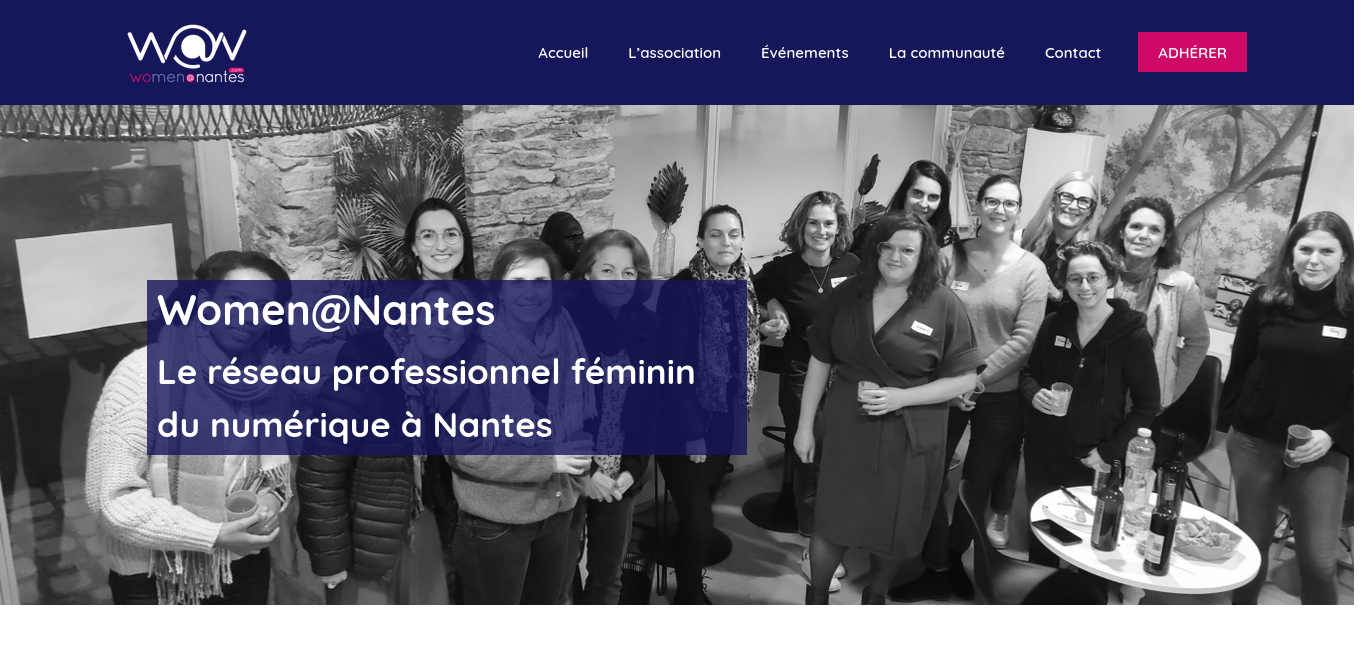This screenshot has height=651, width=1366.
Task: Open the Contact page link
Action: point(1073,53)
